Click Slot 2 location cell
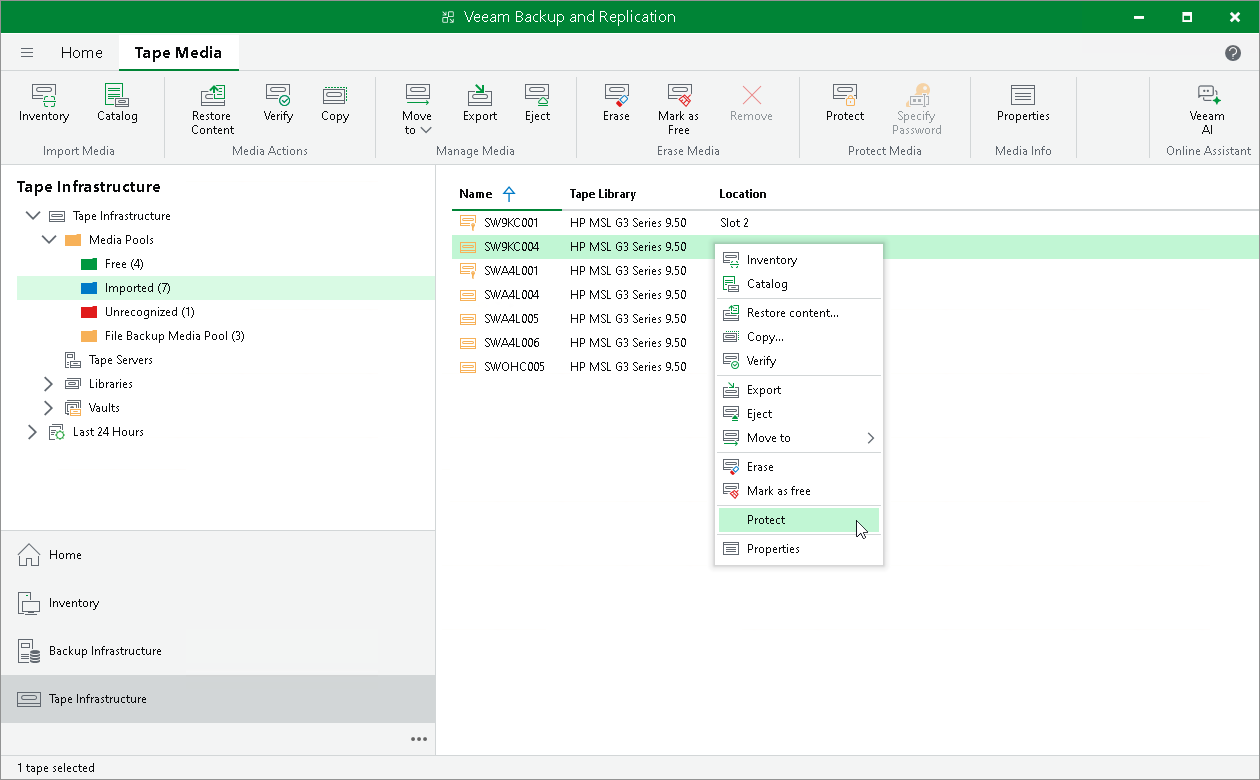 [x=734, y=223]
